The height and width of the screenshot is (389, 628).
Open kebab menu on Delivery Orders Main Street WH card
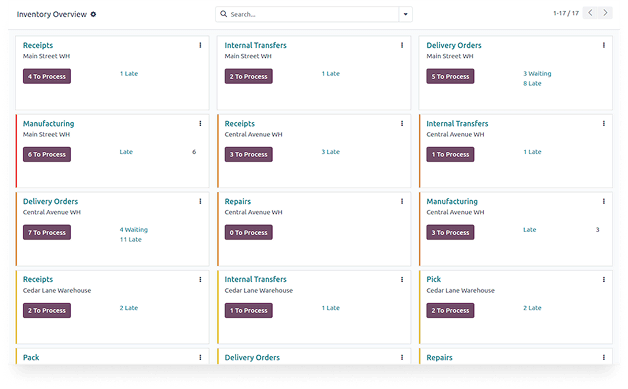[604, 45]
